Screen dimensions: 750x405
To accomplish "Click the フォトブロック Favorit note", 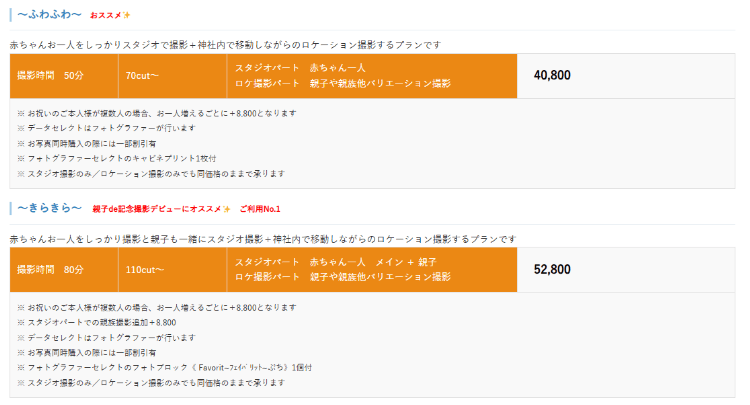I will pos(165,368).
